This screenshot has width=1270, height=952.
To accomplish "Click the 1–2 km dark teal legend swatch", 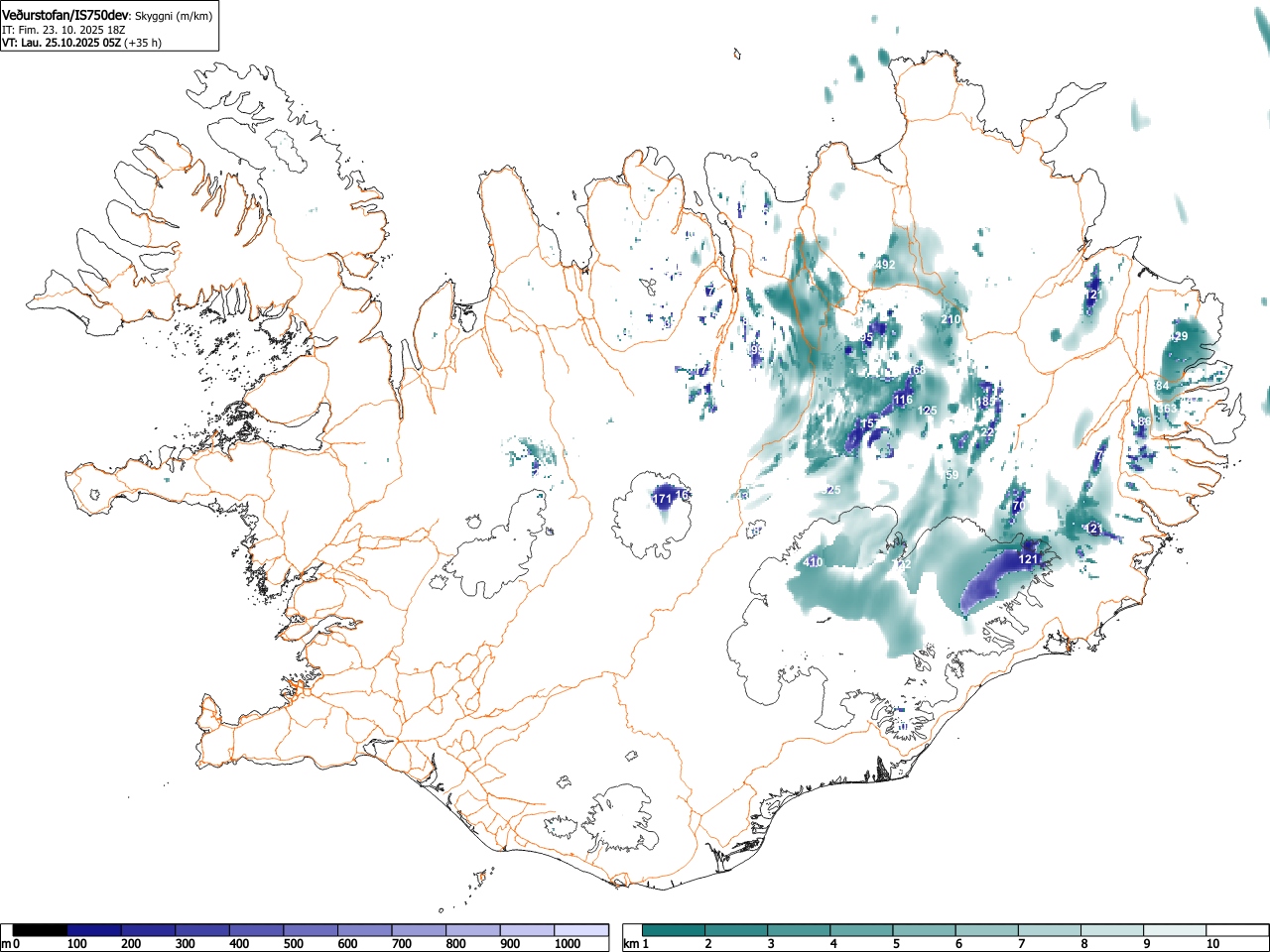I will (674, 930).
